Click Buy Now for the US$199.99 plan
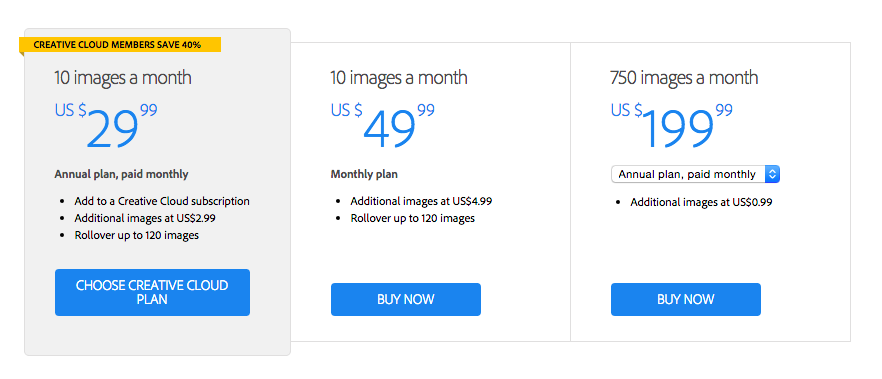Image resolution: width=882 pixels, height=379 pixels. (686, 299)
